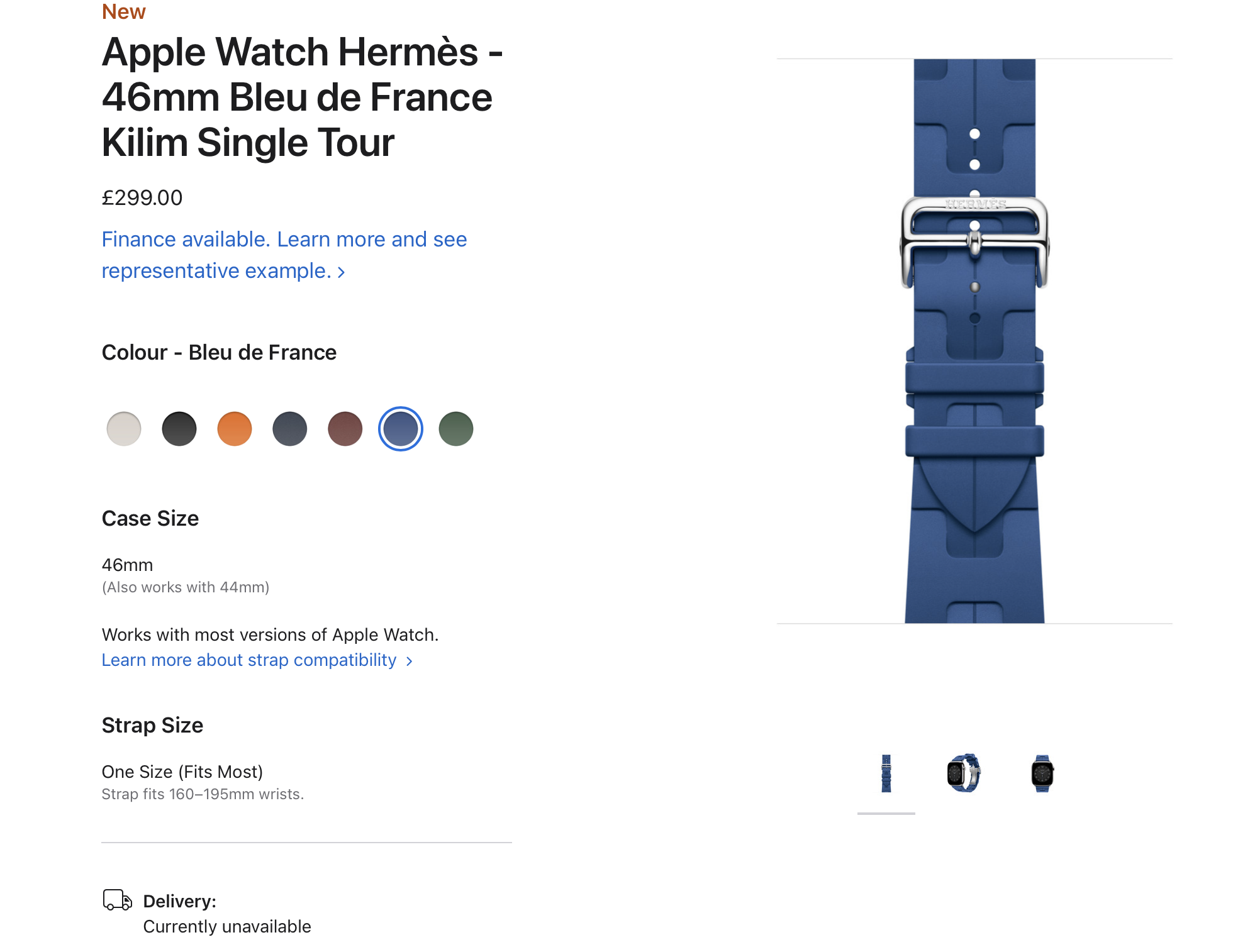Viewport: 1233px width, 952px height.
Task: Click the large blue strap product image
Action: [974, 341]
